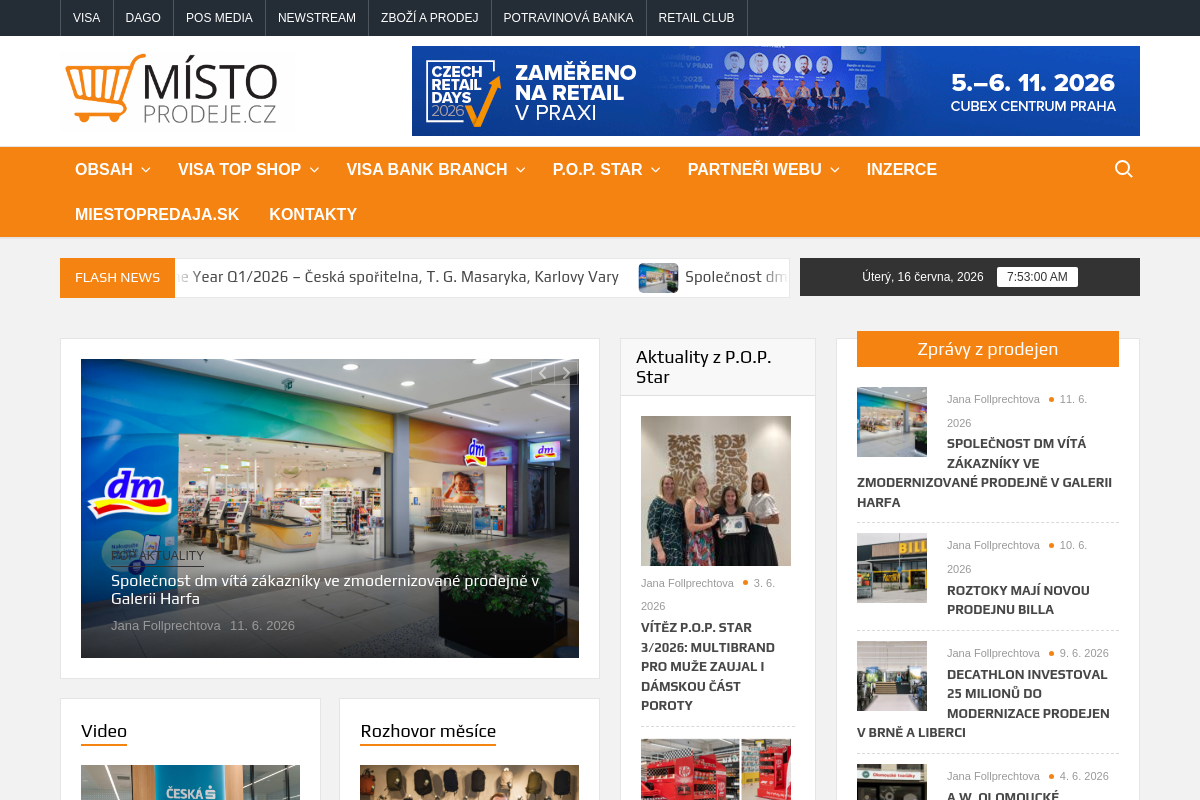The image size is (1200, 800).
Task: Open Billa store thumbnail in sidebar
Action: (892, 568)
